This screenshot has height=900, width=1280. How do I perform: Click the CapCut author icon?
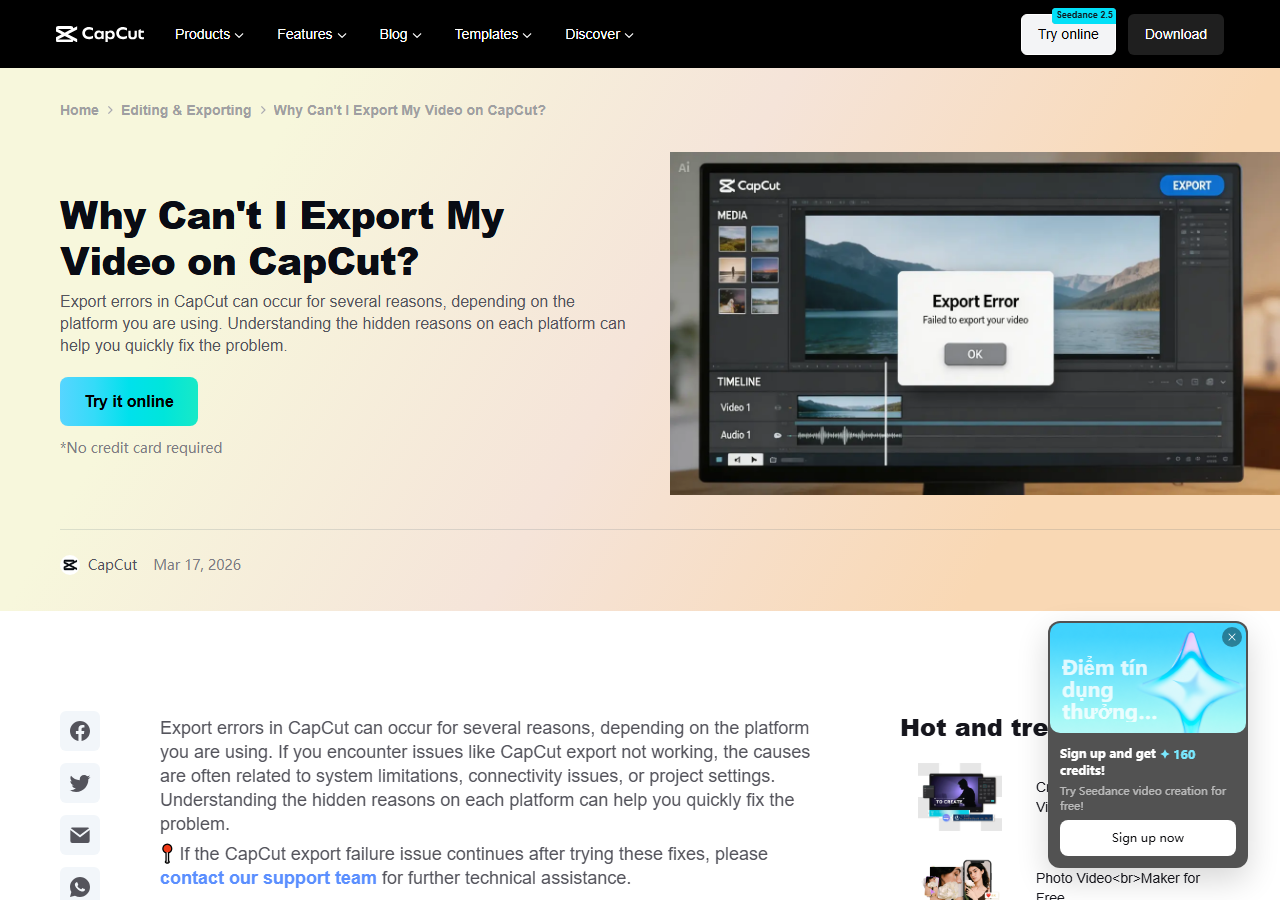pos(70,565)
